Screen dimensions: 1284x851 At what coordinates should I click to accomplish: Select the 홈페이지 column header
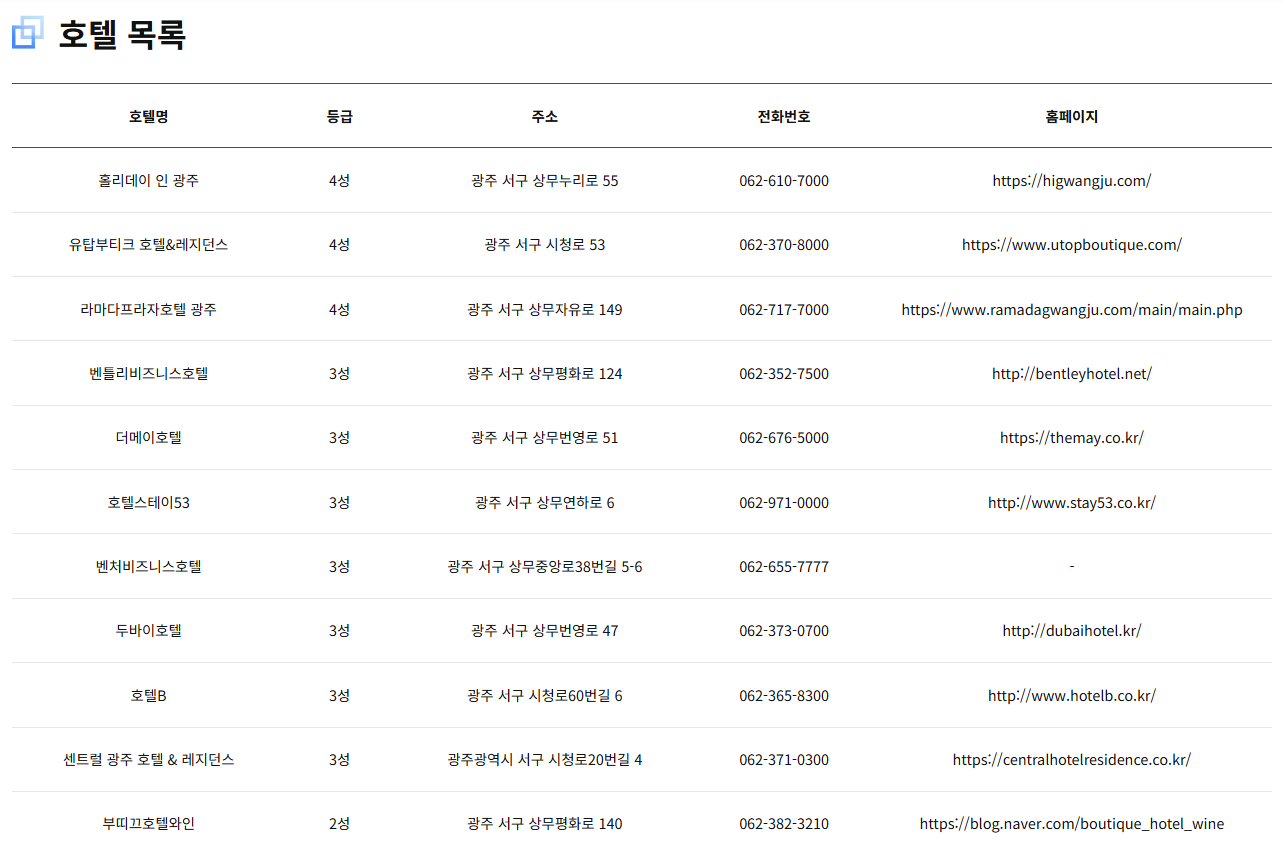1071,117
